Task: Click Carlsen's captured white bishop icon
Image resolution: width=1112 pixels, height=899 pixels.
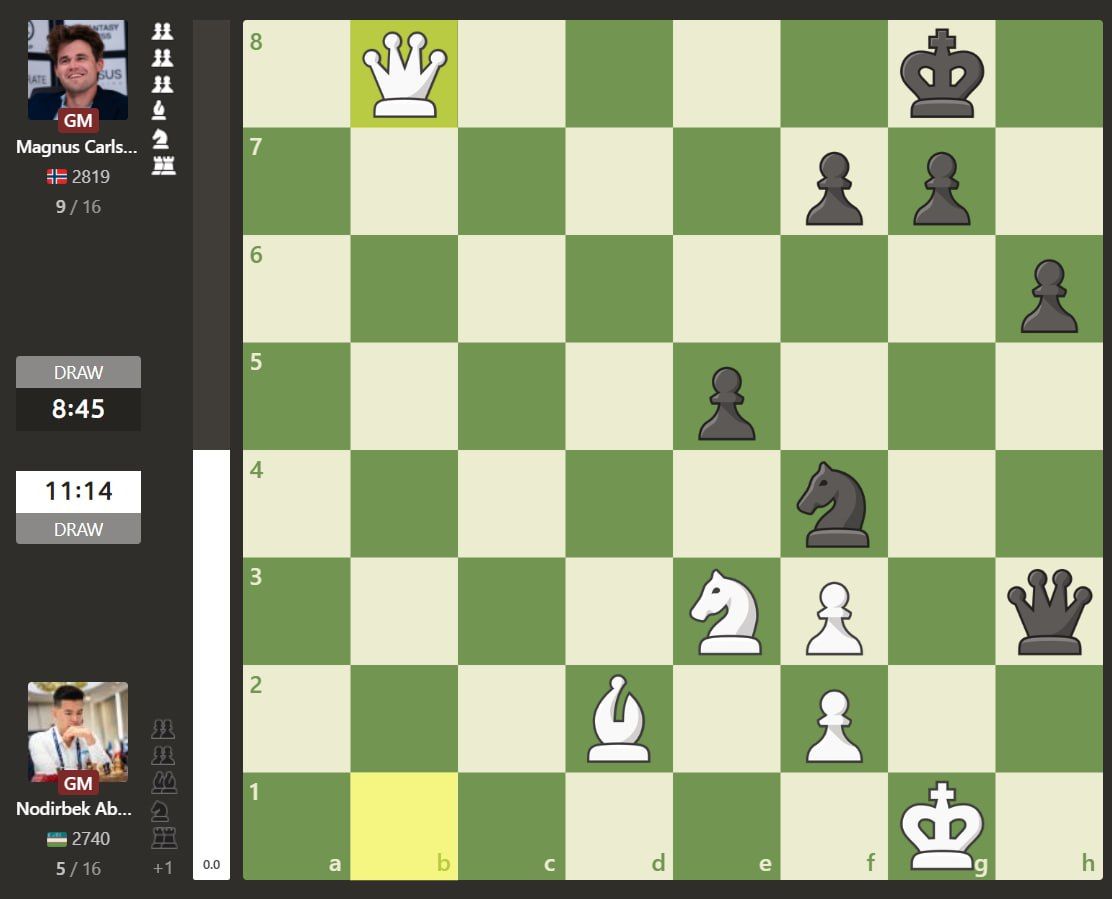Action: (160, 110)
